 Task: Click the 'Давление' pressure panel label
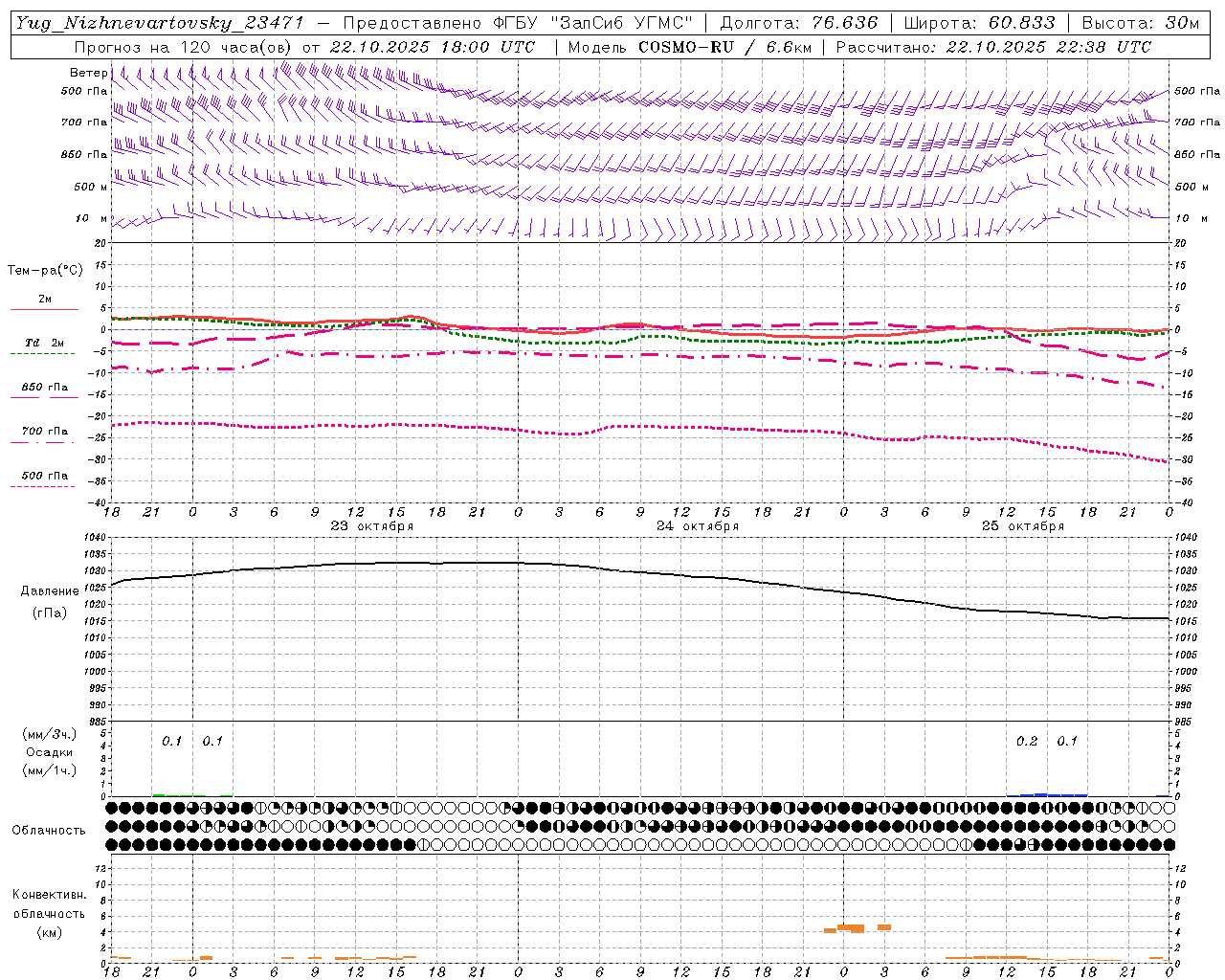[x=50, y=591]
